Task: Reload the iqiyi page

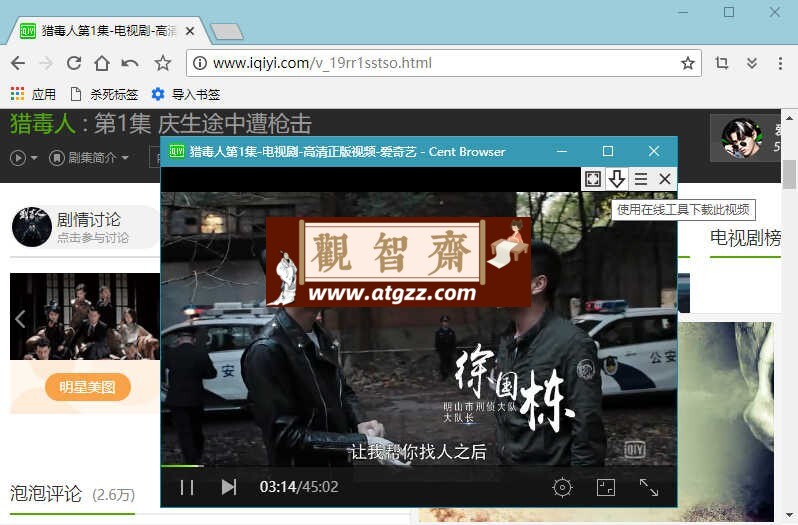Action: coord(74,63)
